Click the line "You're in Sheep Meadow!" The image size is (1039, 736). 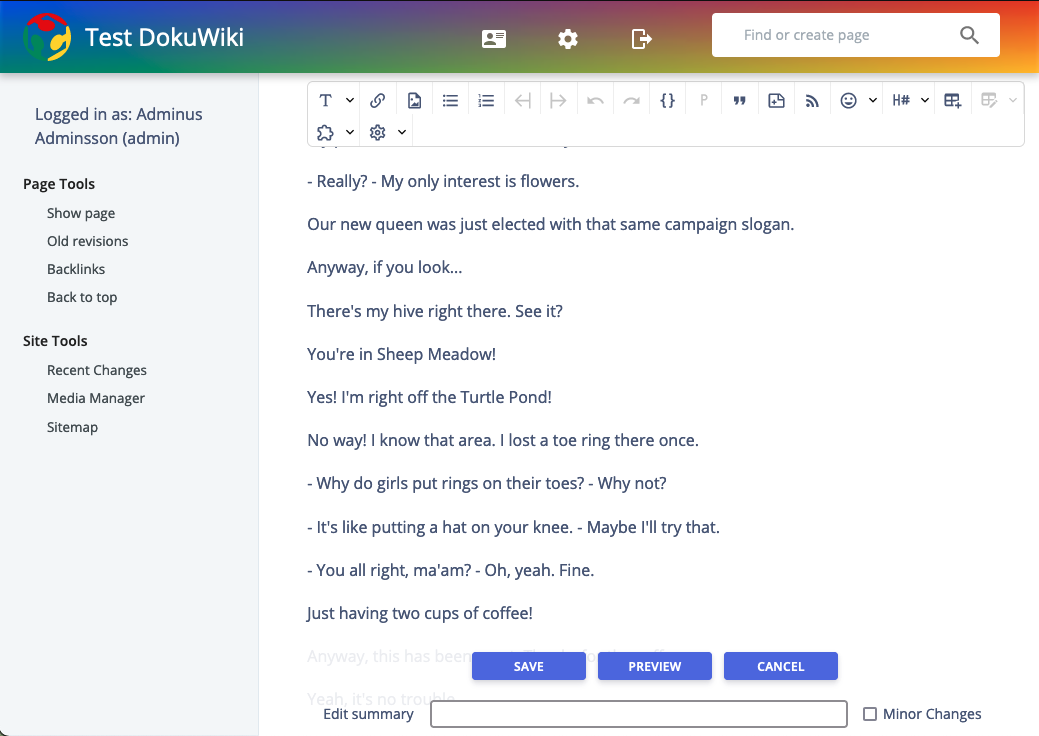402,354
